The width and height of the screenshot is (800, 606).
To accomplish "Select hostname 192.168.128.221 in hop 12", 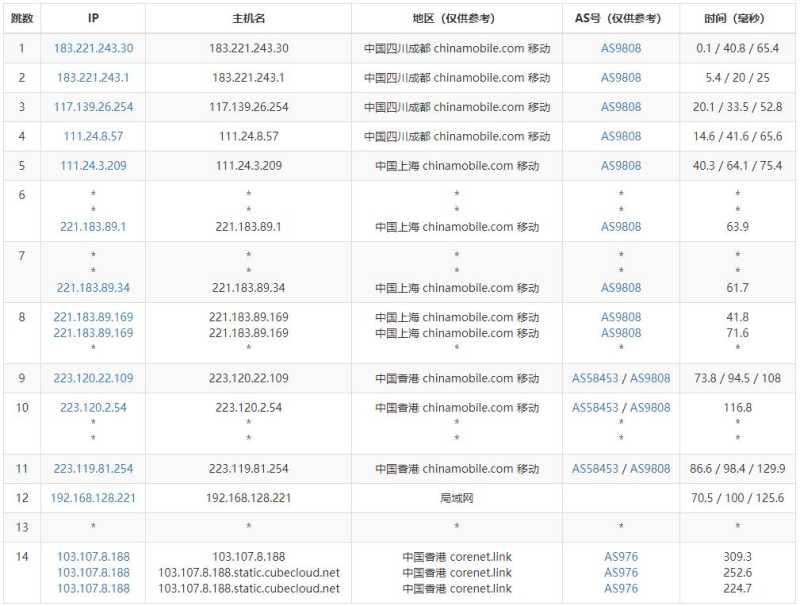I will (248, 498).
